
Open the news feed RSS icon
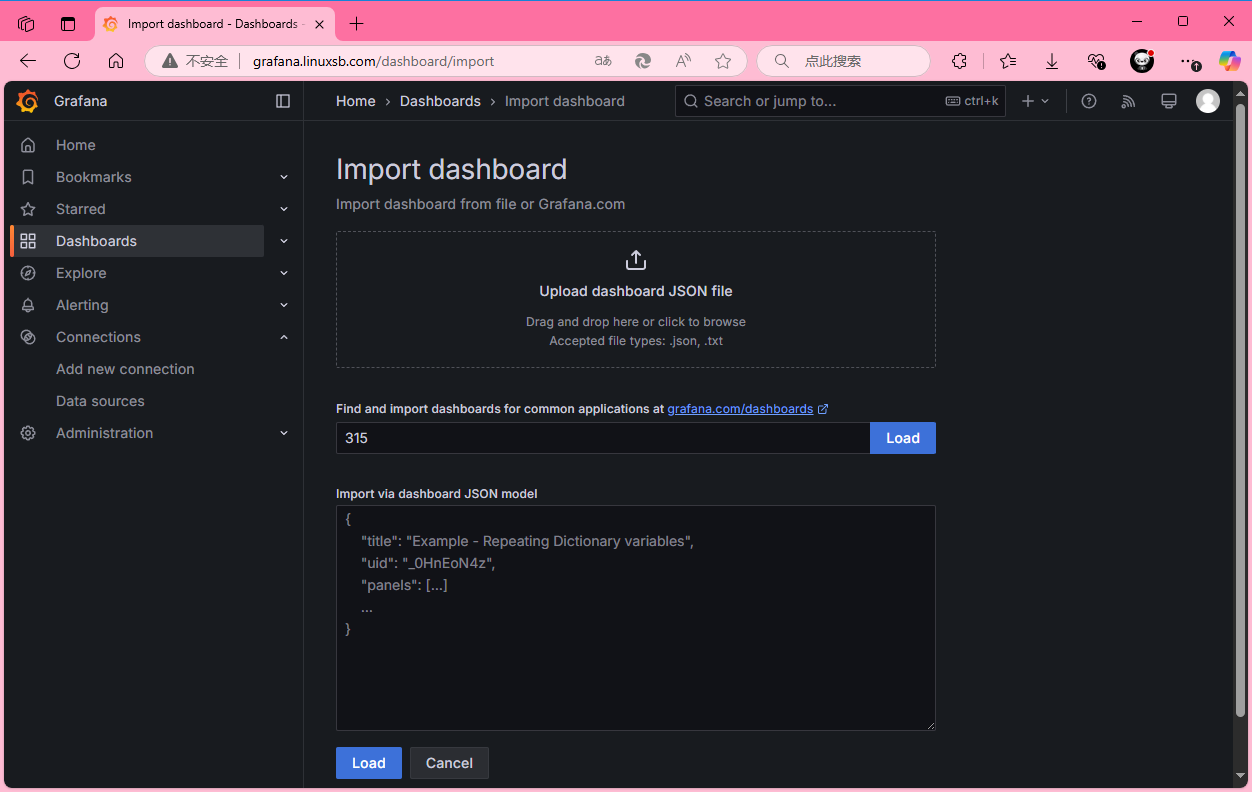click(1129, 101)
